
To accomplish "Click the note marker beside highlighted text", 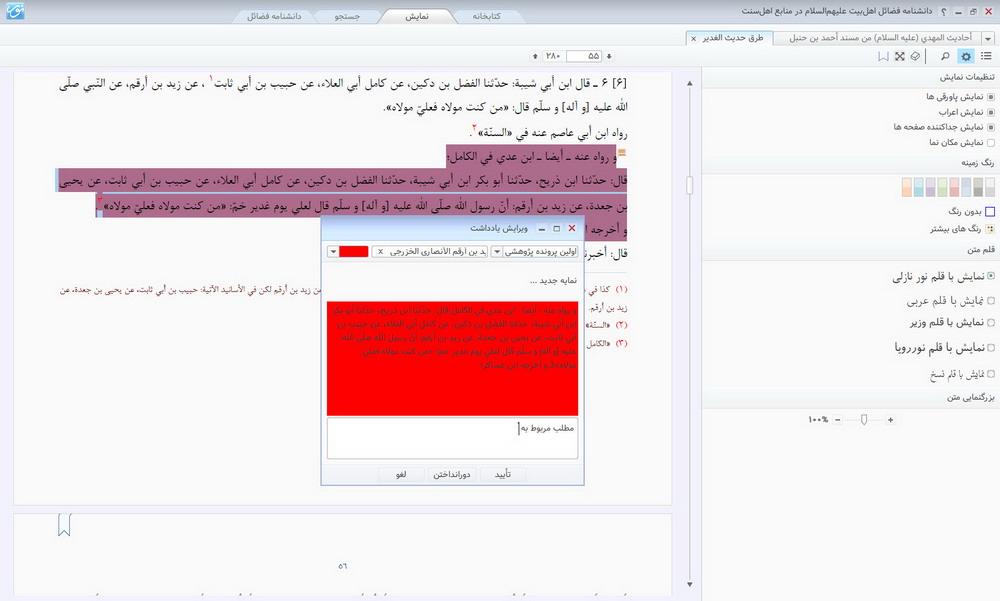I will pyautogui.click(x=622, y=152).
